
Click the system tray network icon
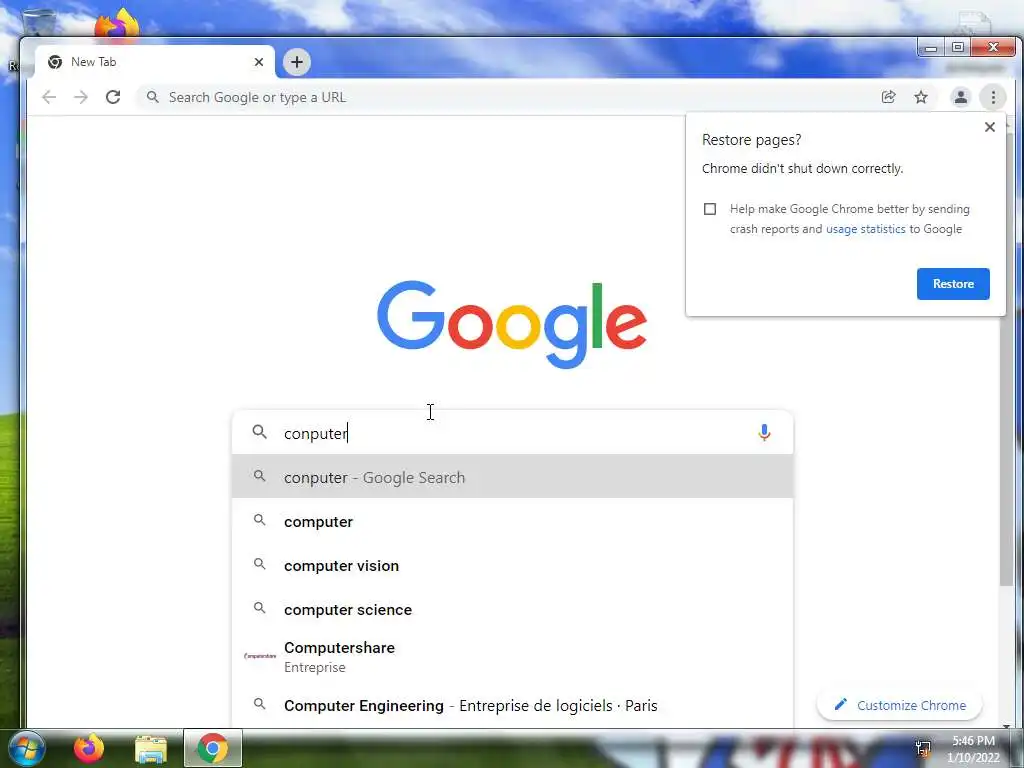click(x=923, y=748)
